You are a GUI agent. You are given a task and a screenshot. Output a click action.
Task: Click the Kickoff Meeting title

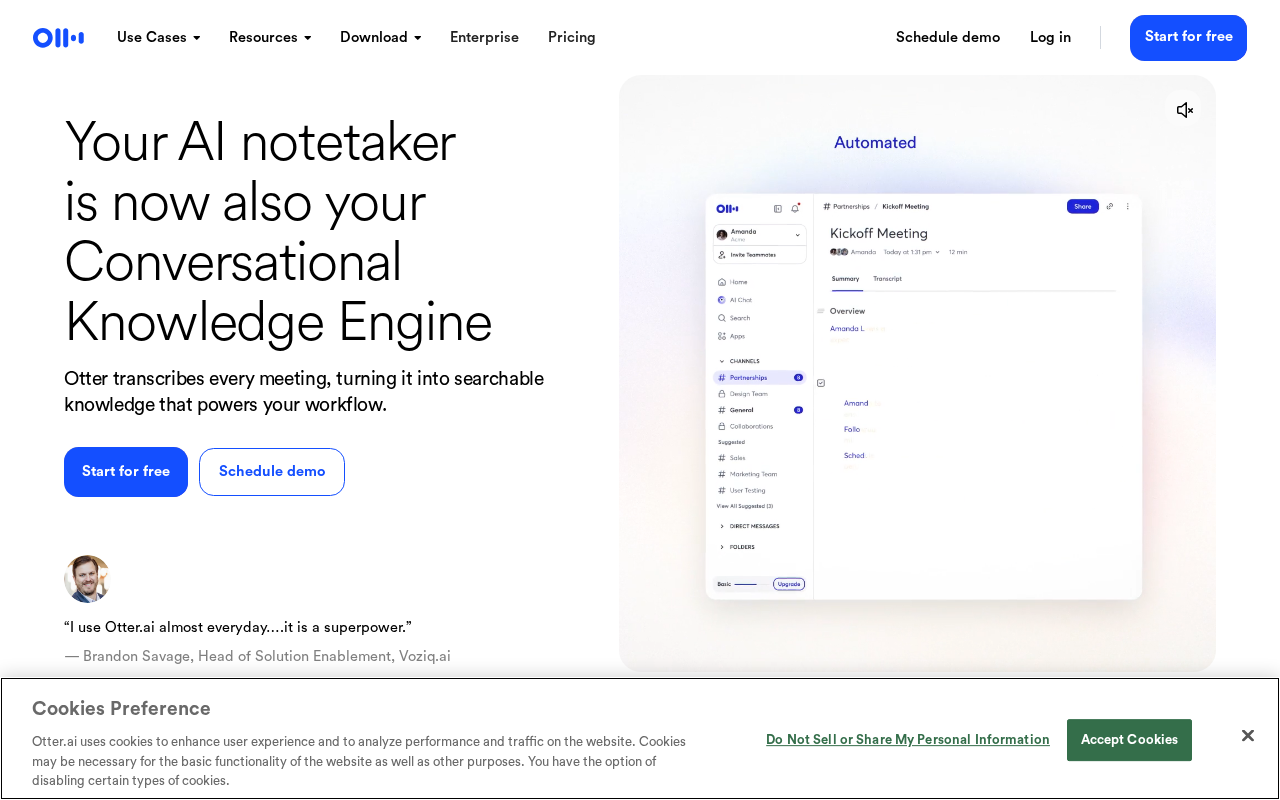click(x=879, y=233)
